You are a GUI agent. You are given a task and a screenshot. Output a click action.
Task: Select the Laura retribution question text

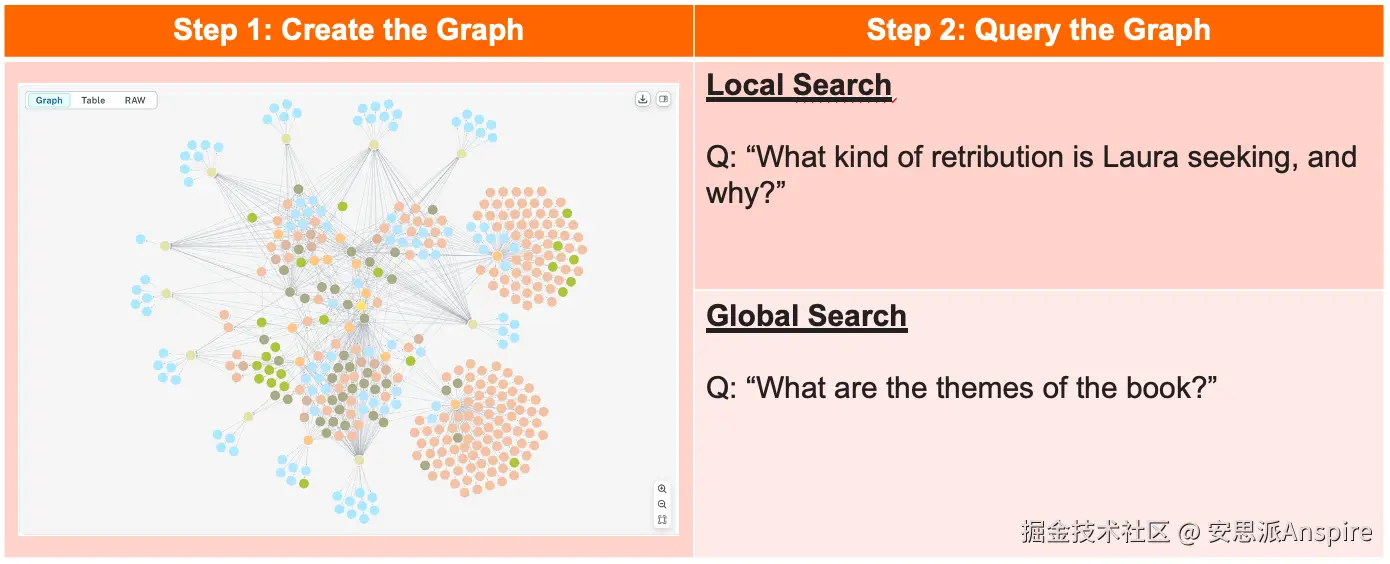coord(1031,174)
